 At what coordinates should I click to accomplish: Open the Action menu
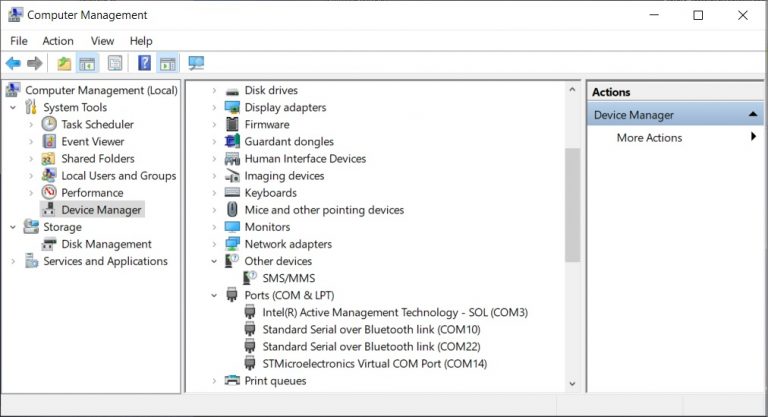click(x=58, y=41)
